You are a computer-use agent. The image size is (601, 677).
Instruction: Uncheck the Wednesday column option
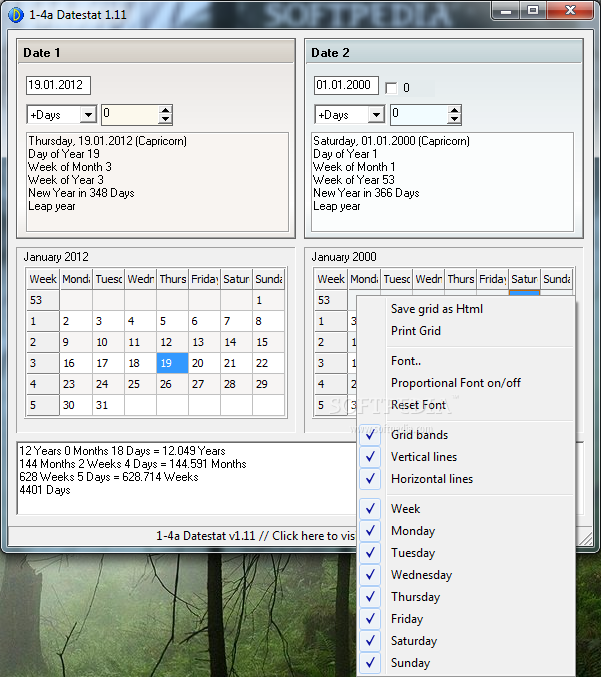pos(466,575)
